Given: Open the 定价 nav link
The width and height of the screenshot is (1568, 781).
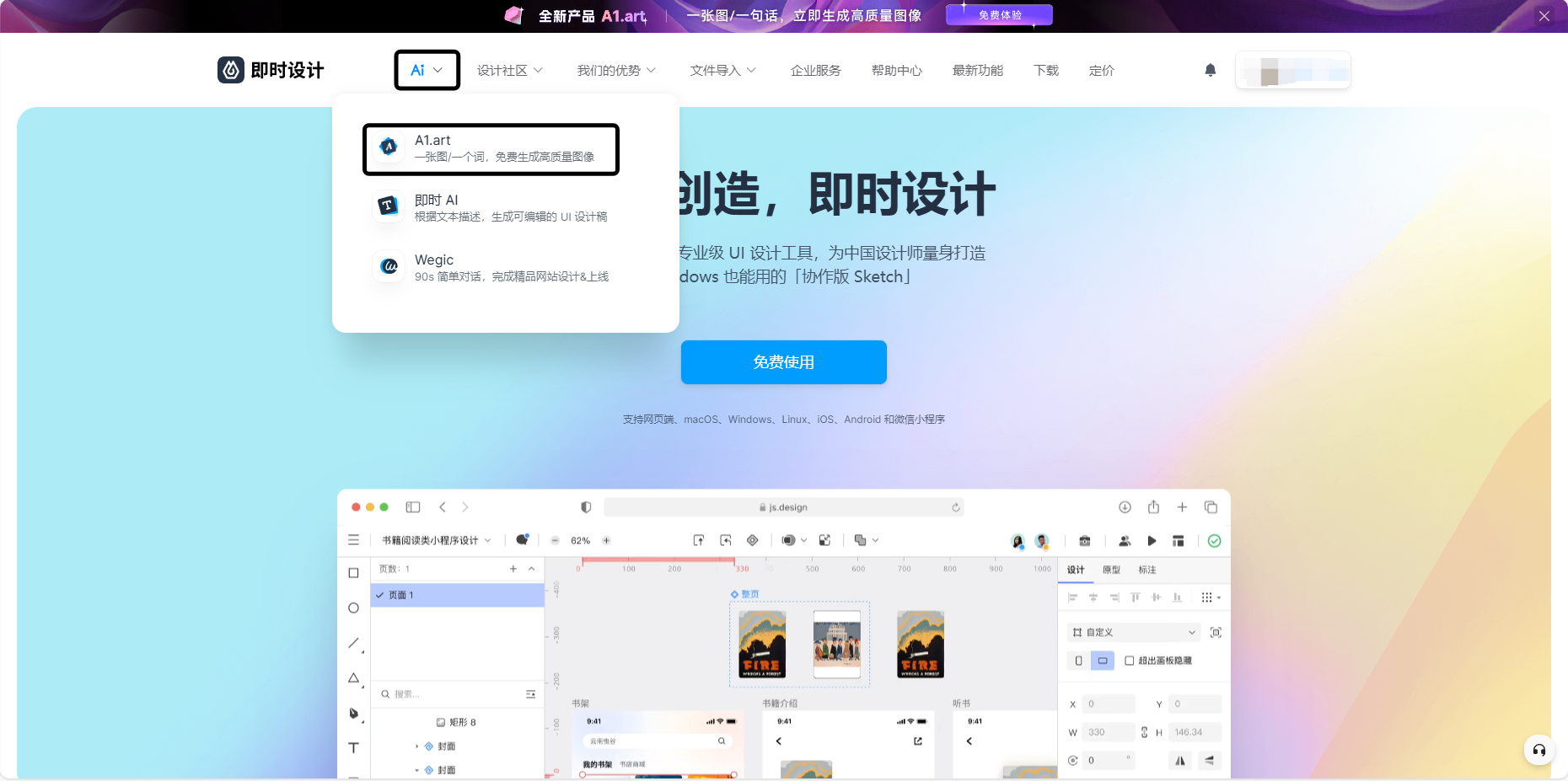Looking at the screenshot, I should coord(1102,71).
